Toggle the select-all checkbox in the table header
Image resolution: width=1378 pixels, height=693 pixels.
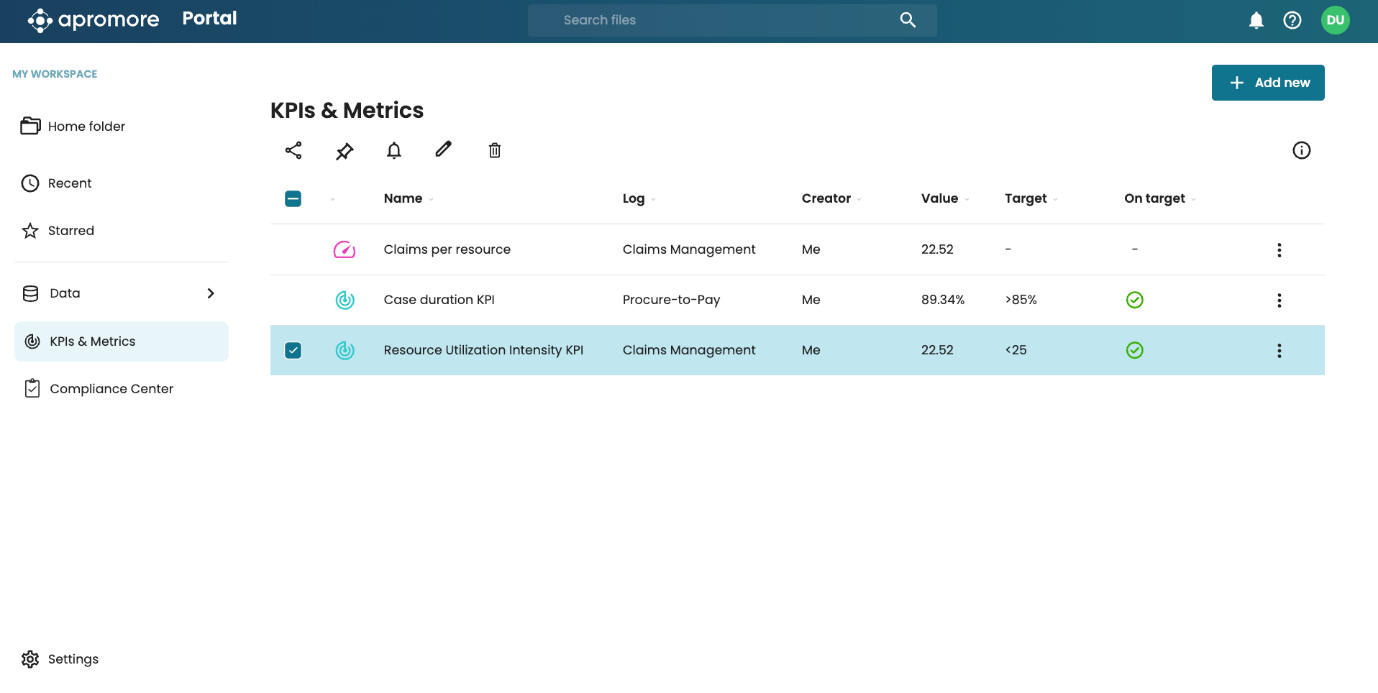(x=293, y=199)
